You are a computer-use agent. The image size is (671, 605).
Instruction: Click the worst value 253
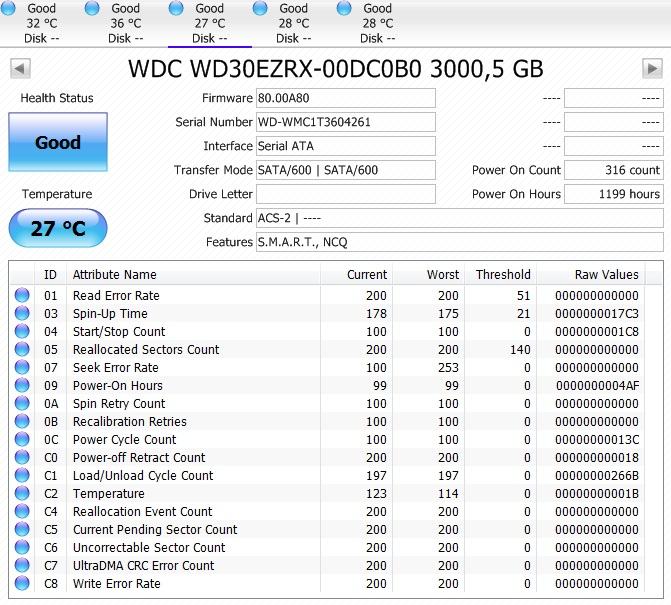click(448, 368)
